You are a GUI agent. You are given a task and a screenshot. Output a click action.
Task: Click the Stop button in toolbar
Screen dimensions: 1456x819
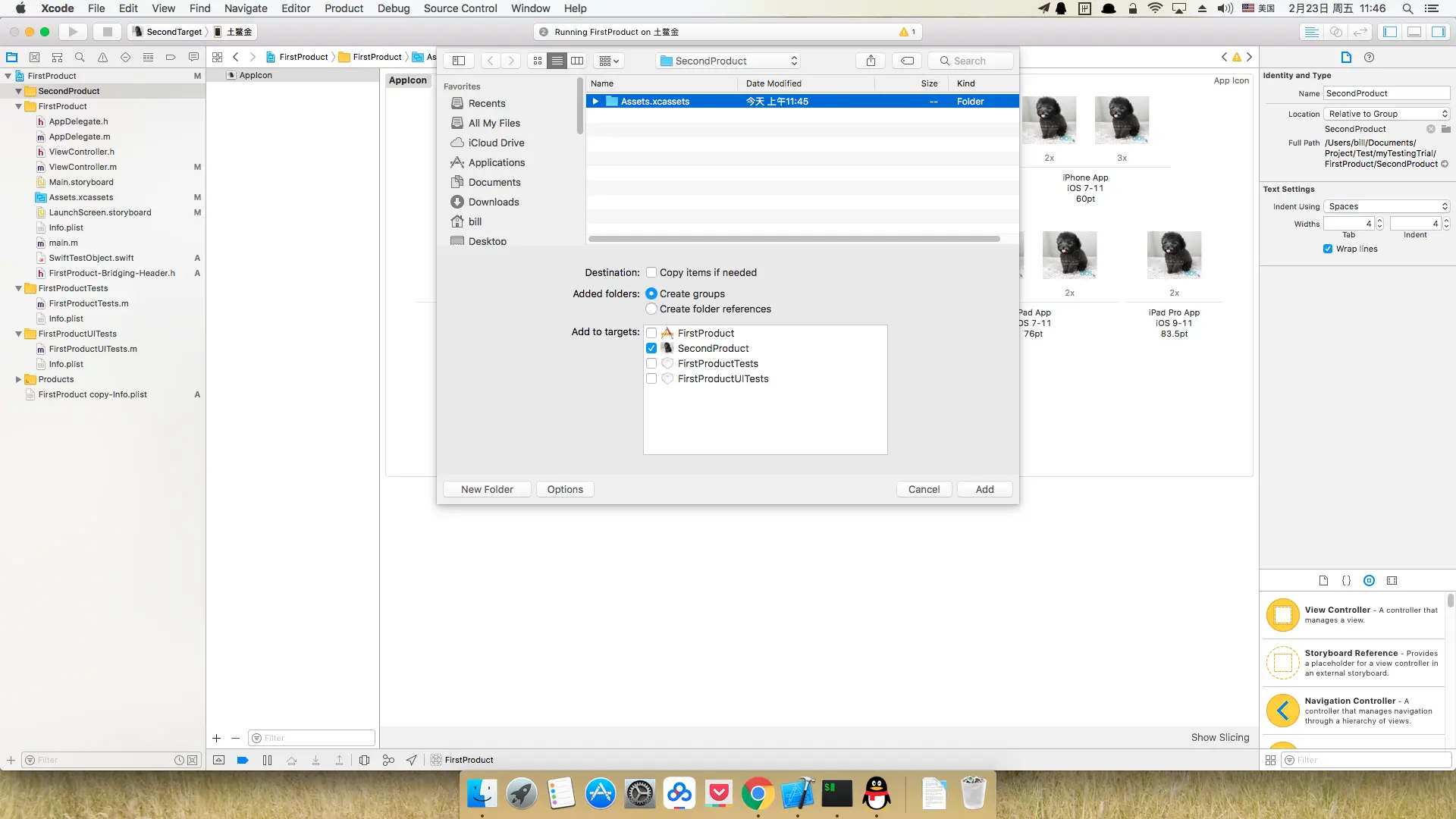coord(107,32)
